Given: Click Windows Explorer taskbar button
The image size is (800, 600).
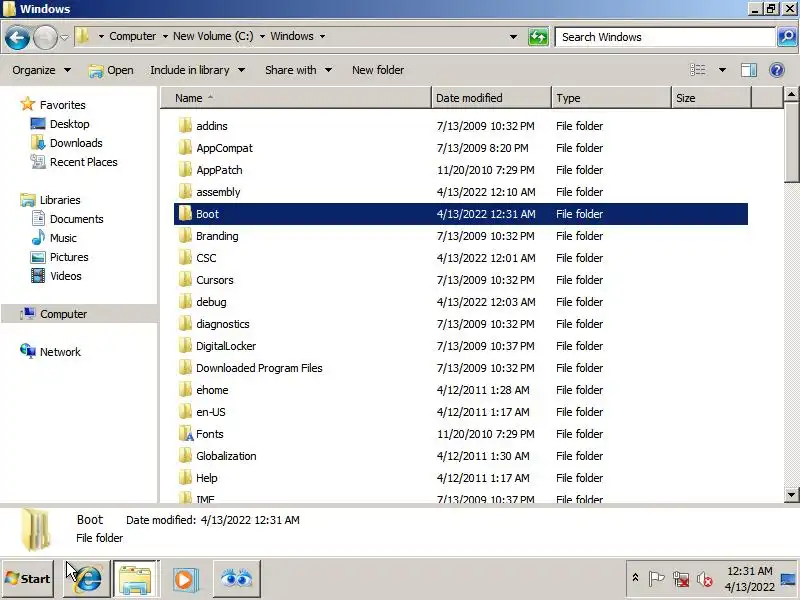Looking at the screenshot, I should 135,579.
